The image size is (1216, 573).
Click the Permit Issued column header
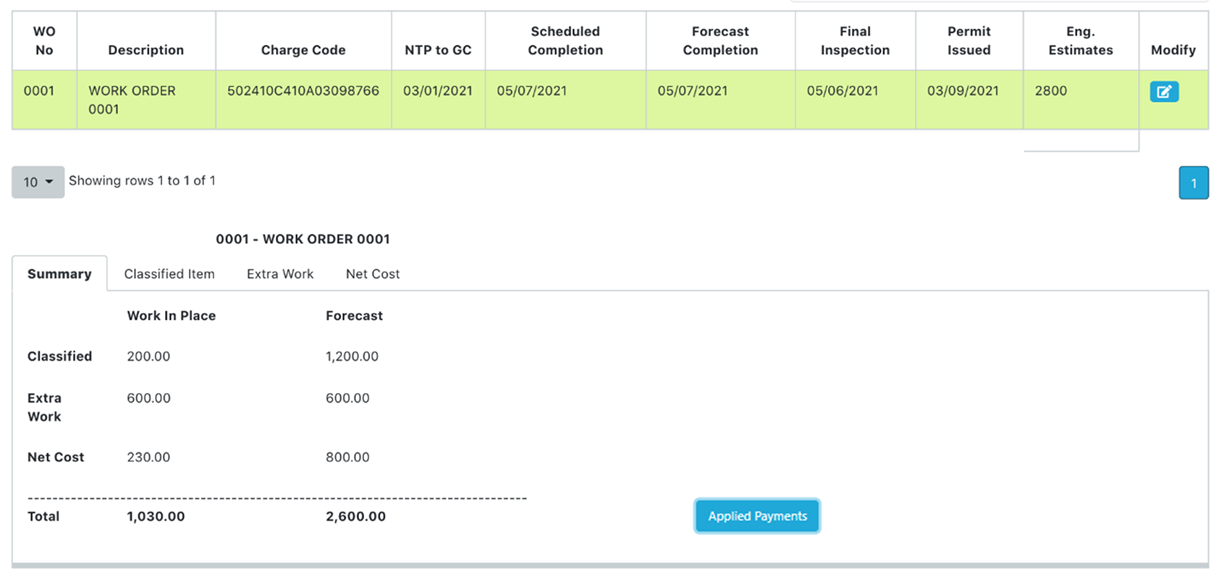click(969, 41)
